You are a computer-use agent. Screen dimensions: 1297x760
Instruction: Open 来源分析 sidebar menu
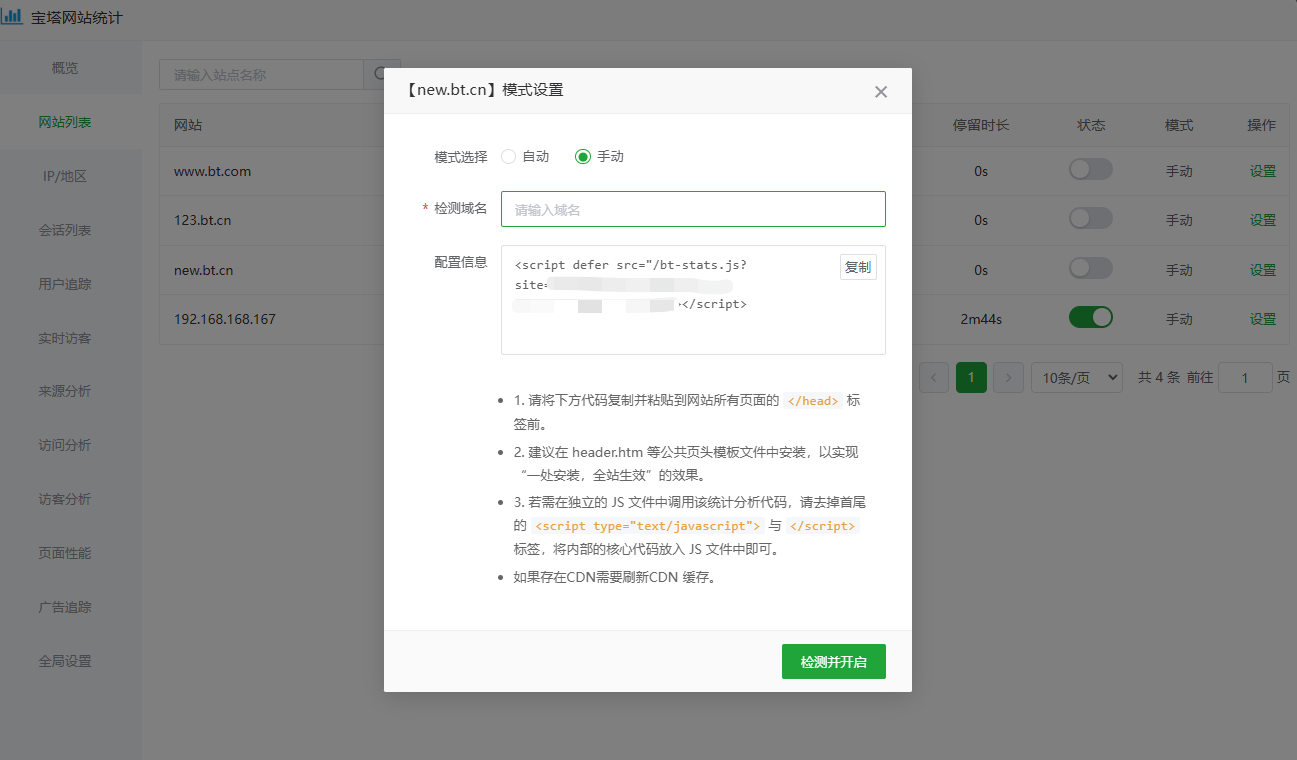(65, 391)
